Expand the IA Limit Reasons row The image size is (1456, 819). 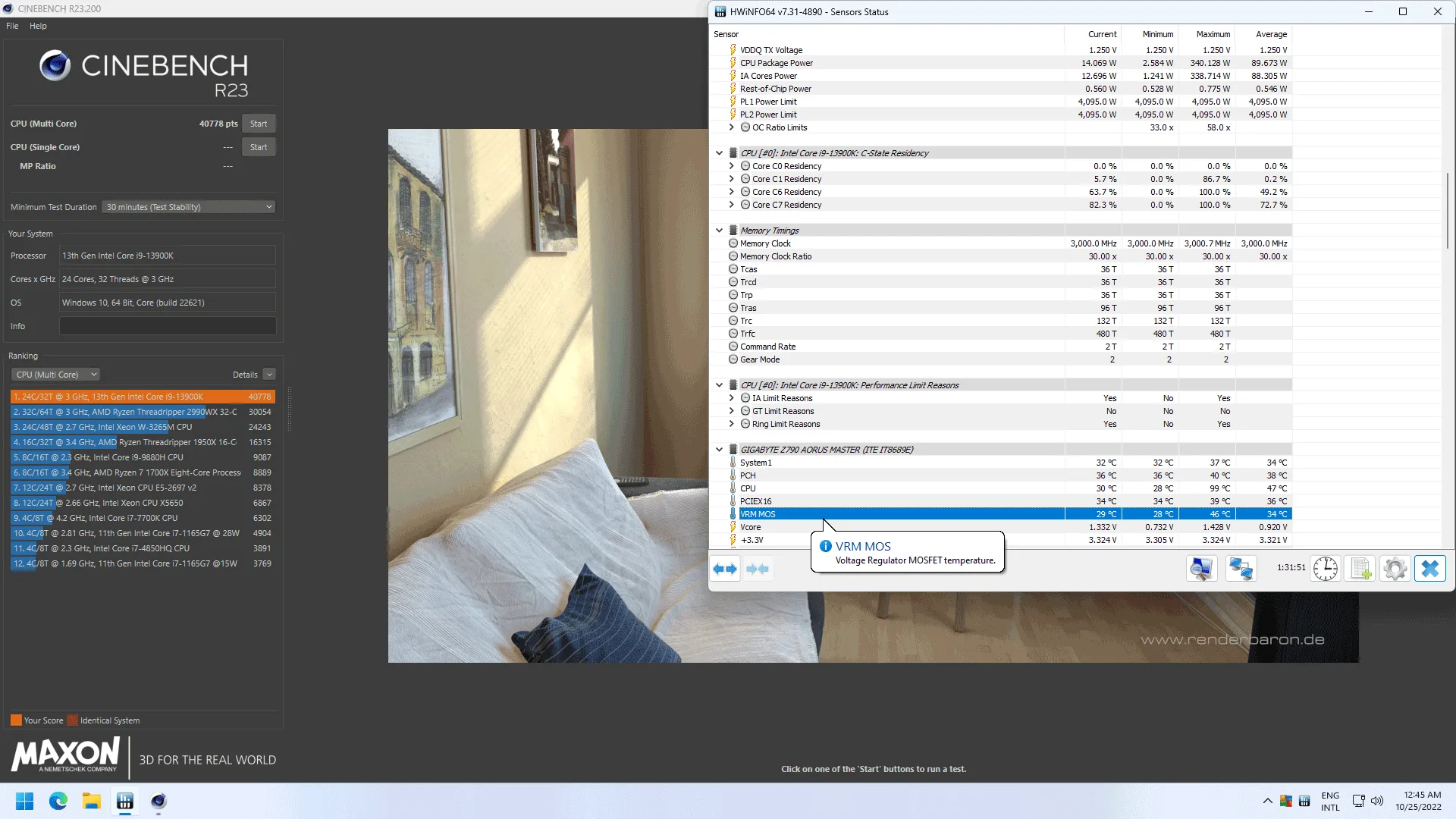732,398
